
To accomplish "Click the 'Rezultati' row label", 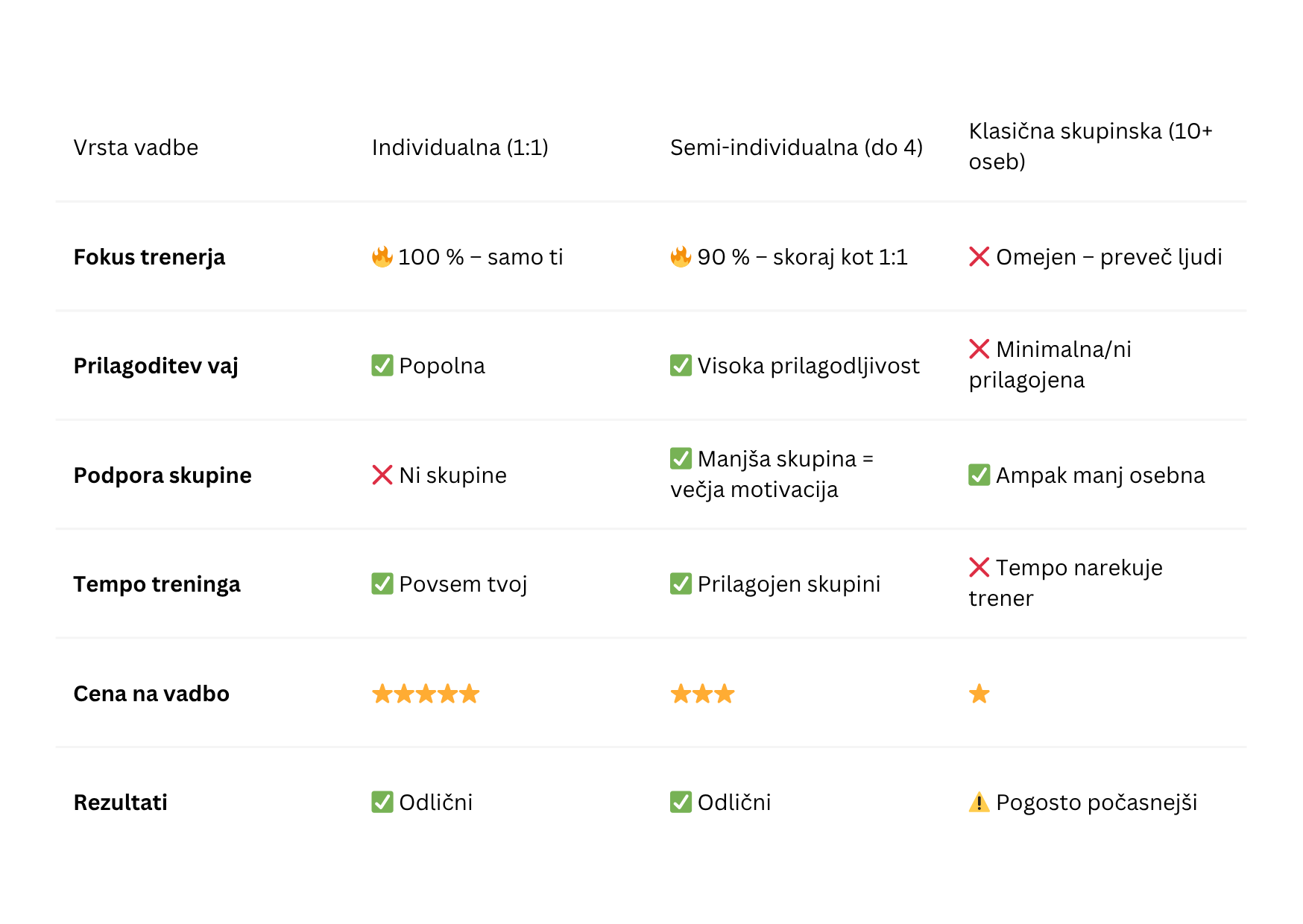I will [x=121, y=803].
